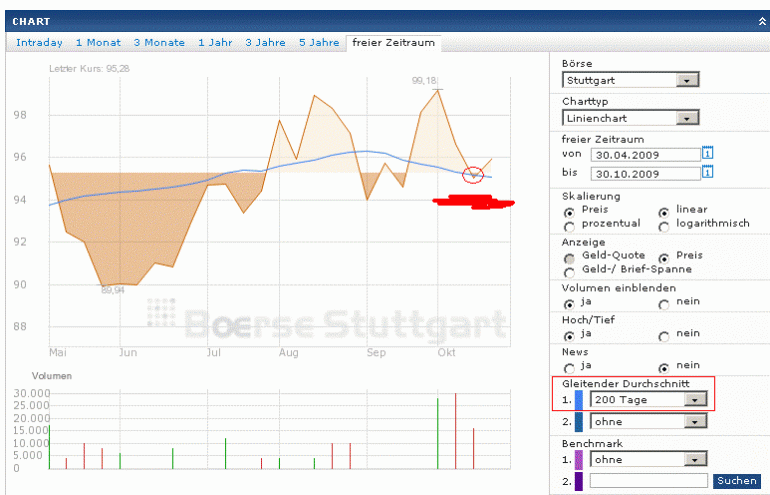Select 'nein' for Volumen einblenden
The width and height of the screenshot is (770, 495).
[x=663, y=304]
